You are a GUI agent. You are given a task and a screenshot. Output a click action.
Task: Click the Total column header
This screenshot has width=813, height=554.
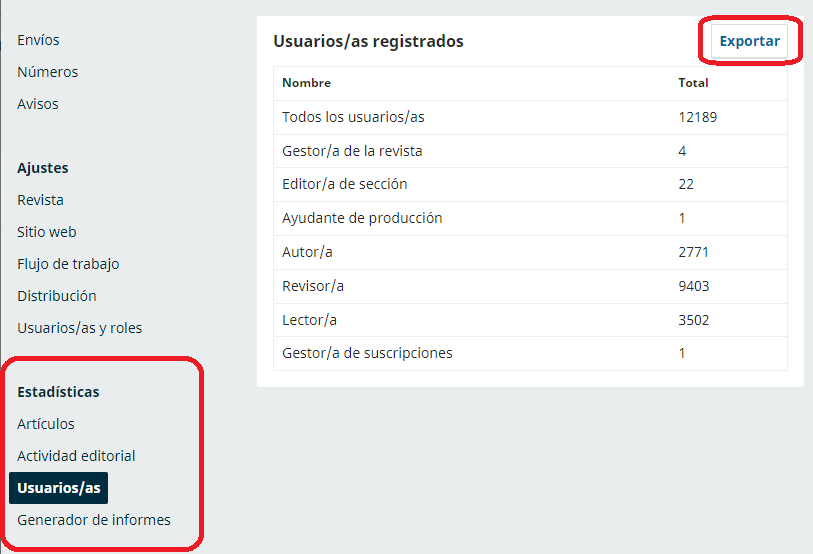click(x=693, y=83)
